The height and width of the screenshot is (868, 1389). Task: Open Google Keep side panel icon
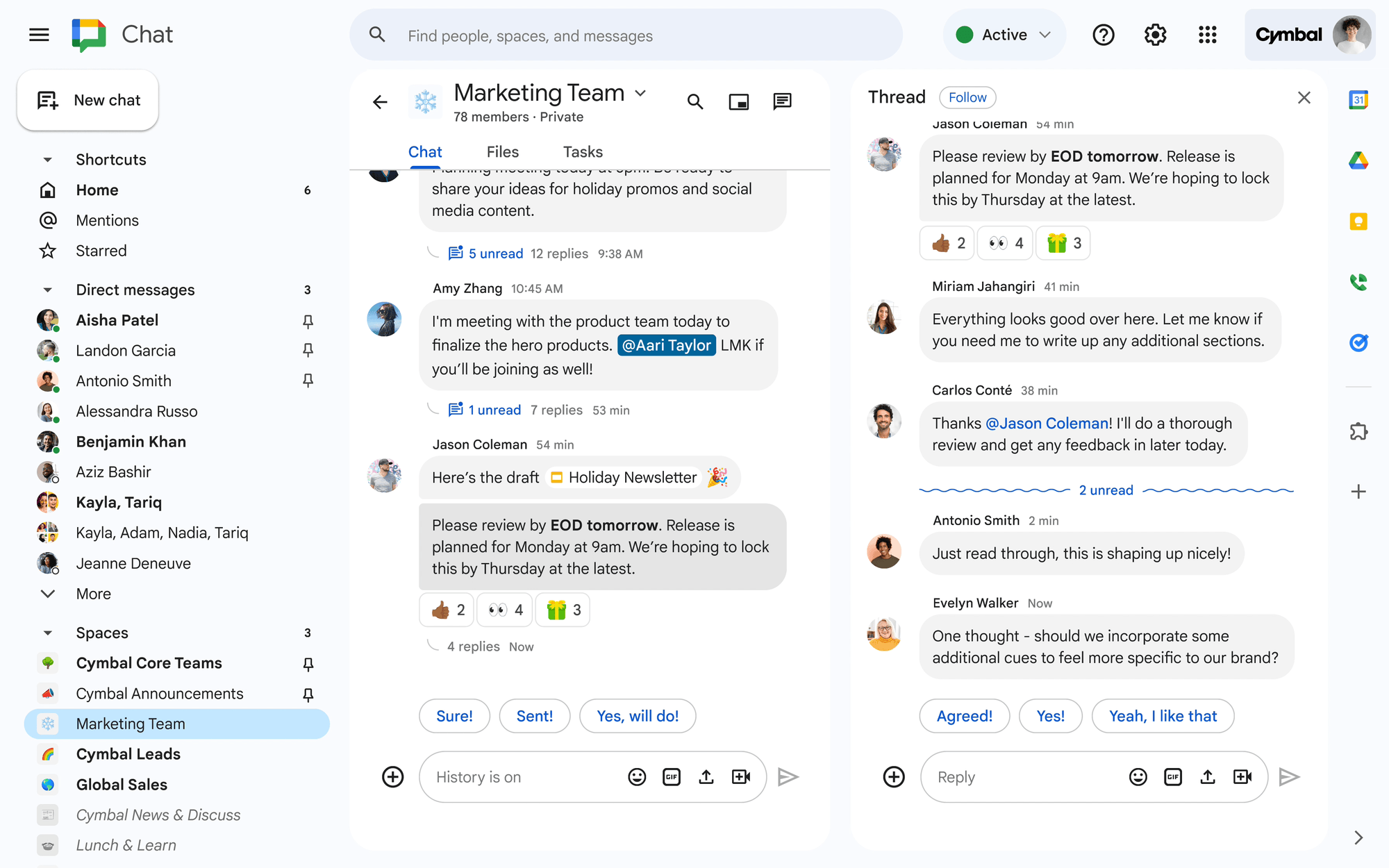tap(1358, 222)
